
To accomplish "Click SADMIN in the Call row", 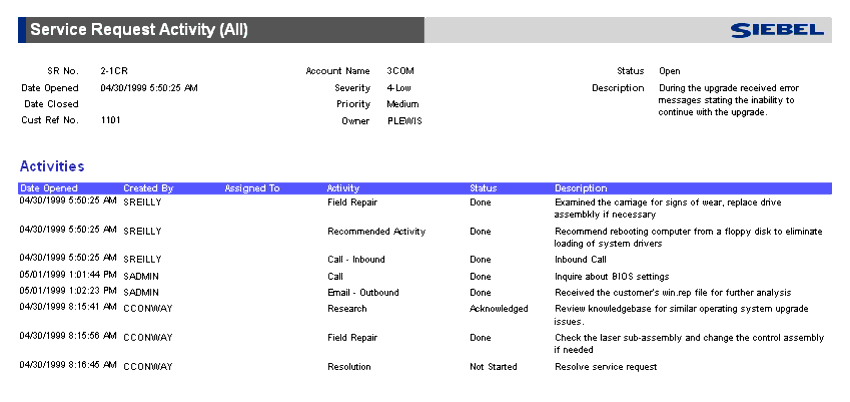I will click(141, 277).
